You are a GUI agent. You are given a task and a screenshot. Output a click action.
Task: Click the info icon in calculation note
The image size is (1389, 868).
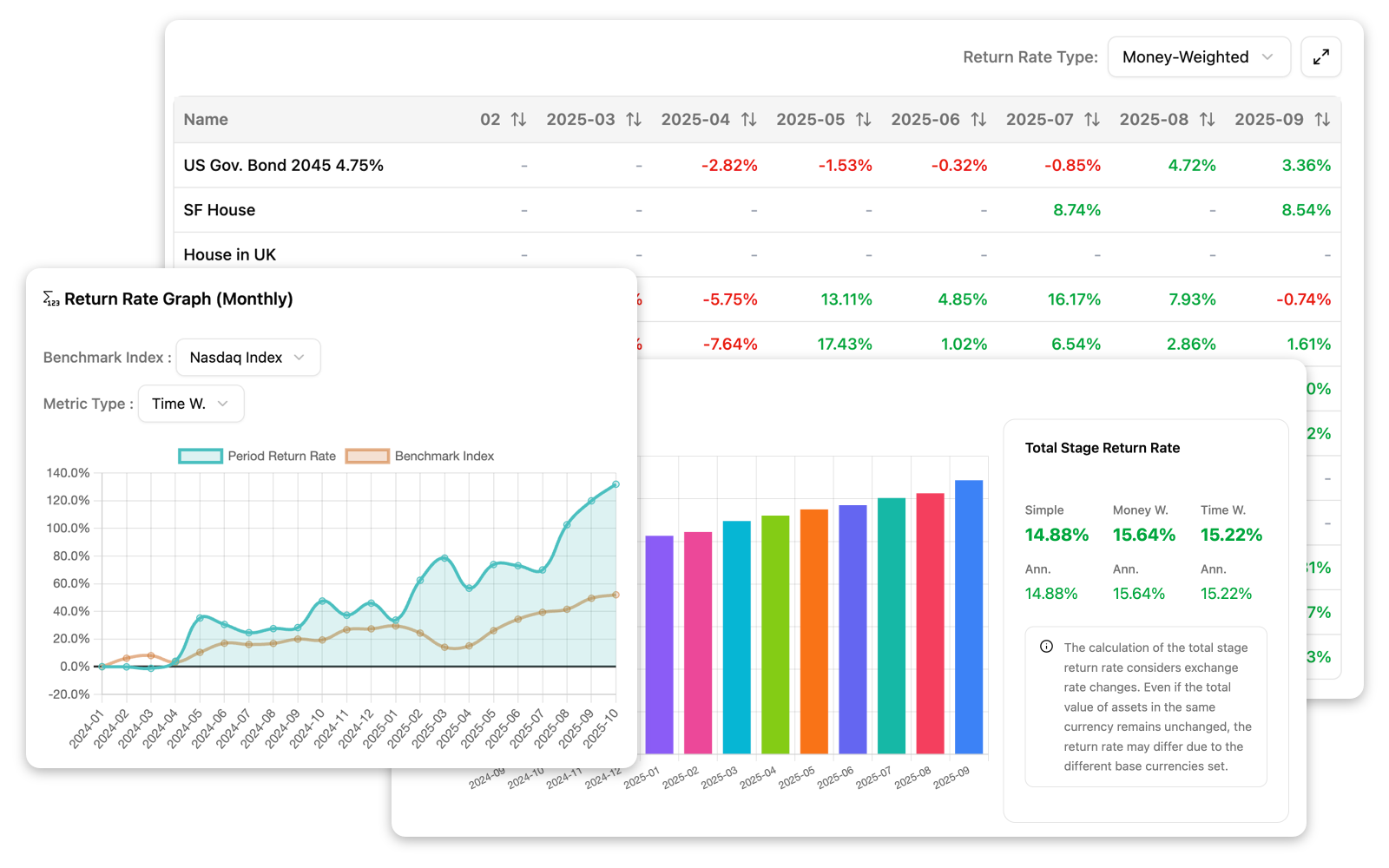click(x=1046, y=647)
